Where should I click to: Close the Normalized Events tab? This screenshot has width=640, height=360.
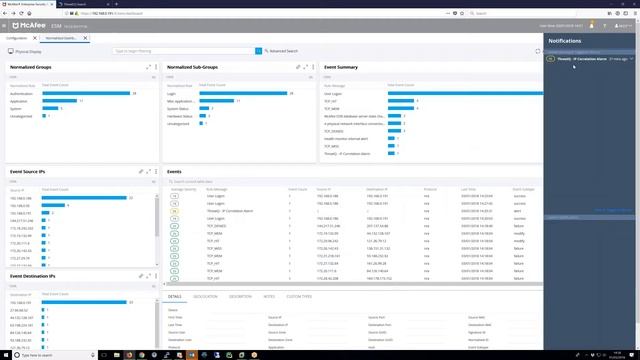pos(85,38)
